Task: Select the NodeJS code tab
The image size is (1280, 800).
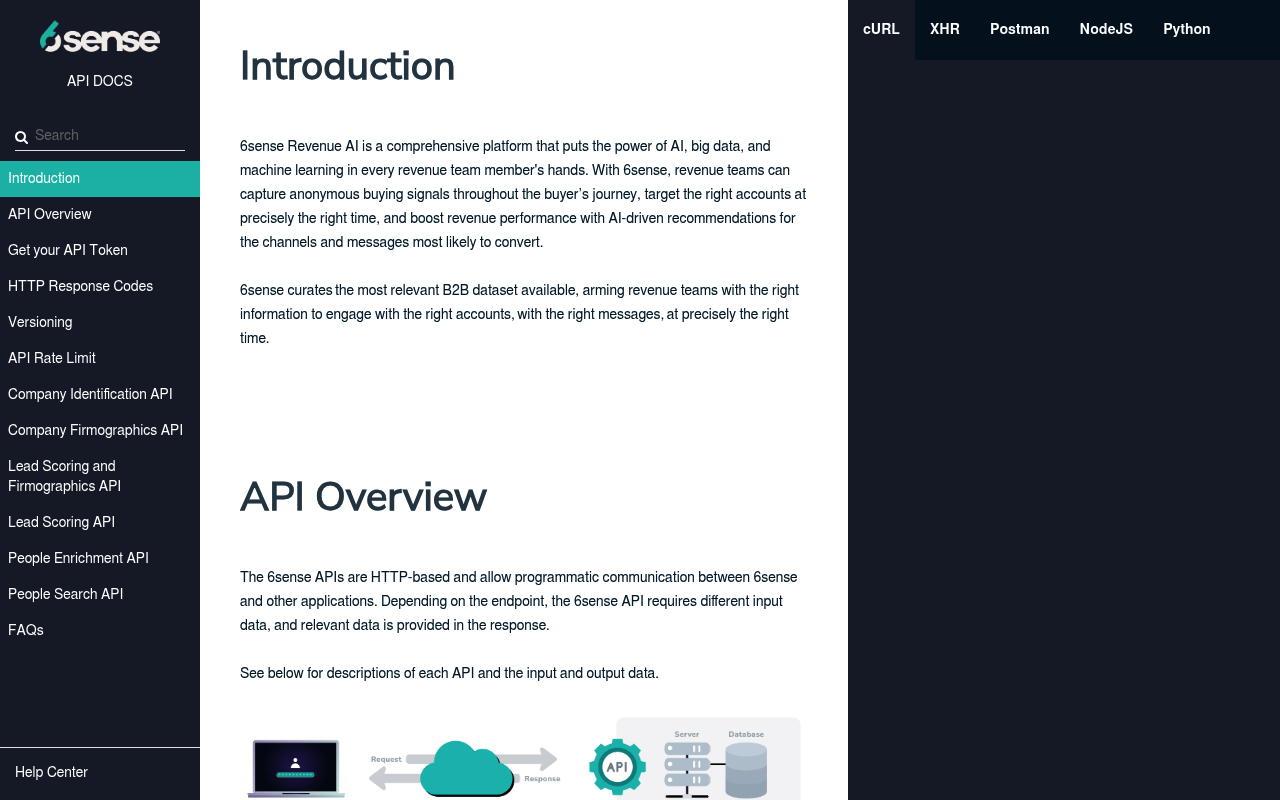Action: coord(1106,30)
